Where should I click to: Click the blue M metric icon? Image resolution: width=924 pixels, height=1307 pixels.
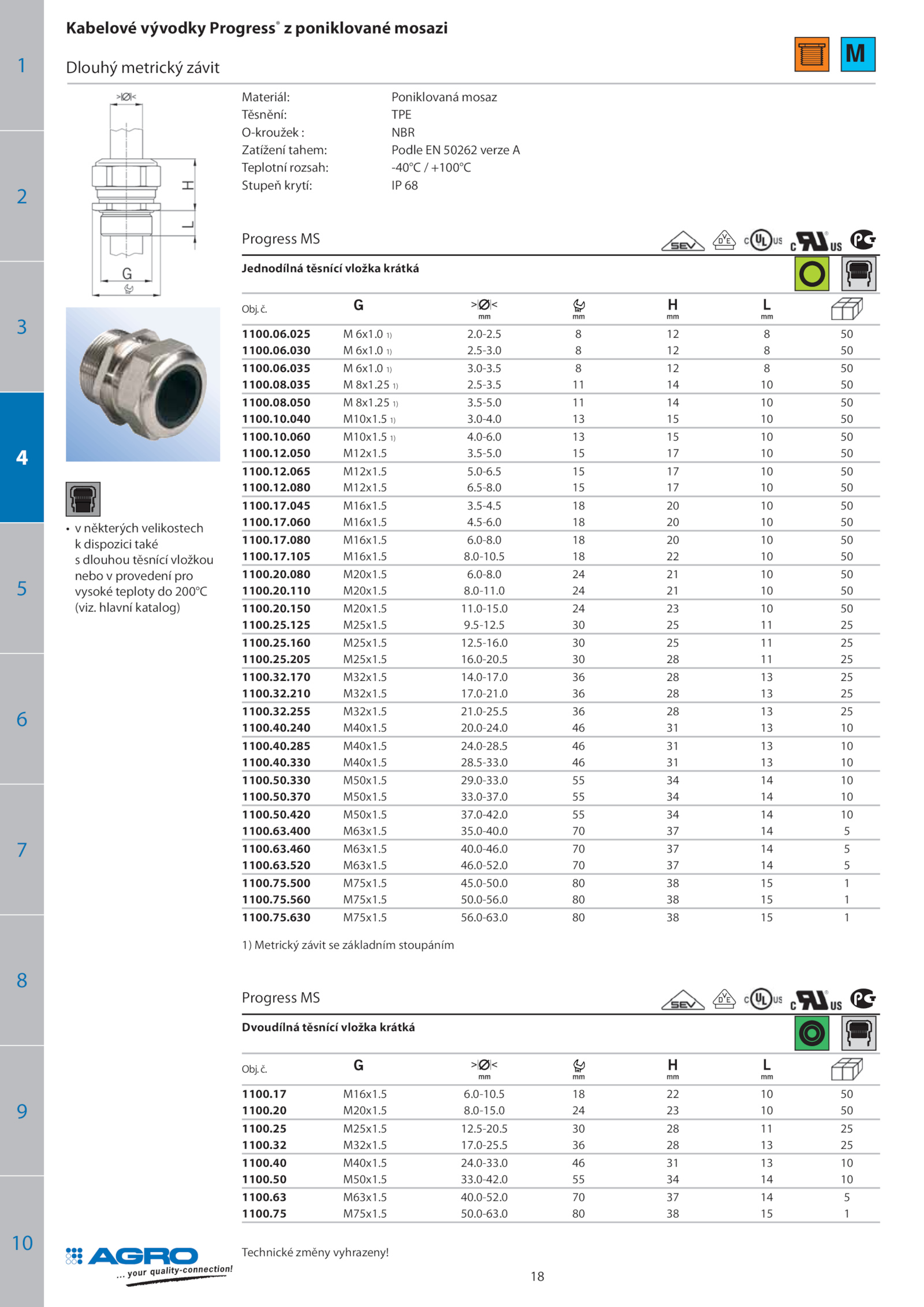click(858, 54)
